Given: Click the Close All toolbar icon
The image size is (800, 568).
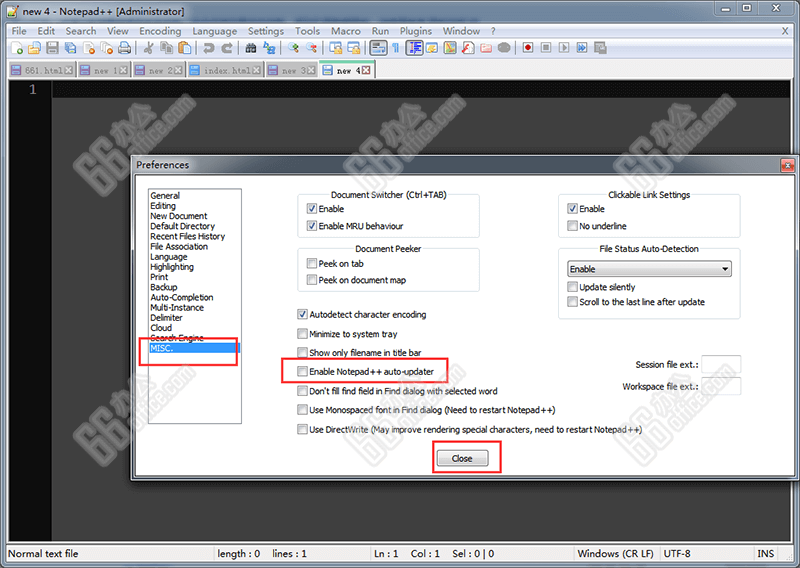Looking at the screenshot, I should coord(106,48).
